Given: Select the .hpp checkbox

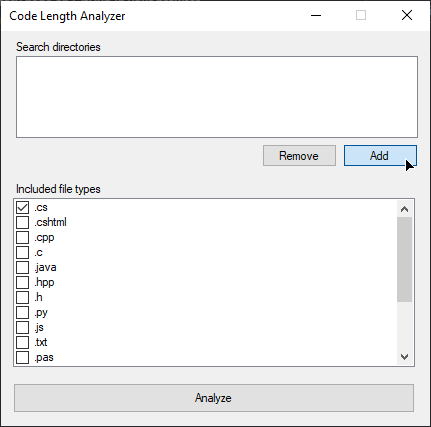Looking at the screenshot, I should pyautogui.click(x=22, y=282).
